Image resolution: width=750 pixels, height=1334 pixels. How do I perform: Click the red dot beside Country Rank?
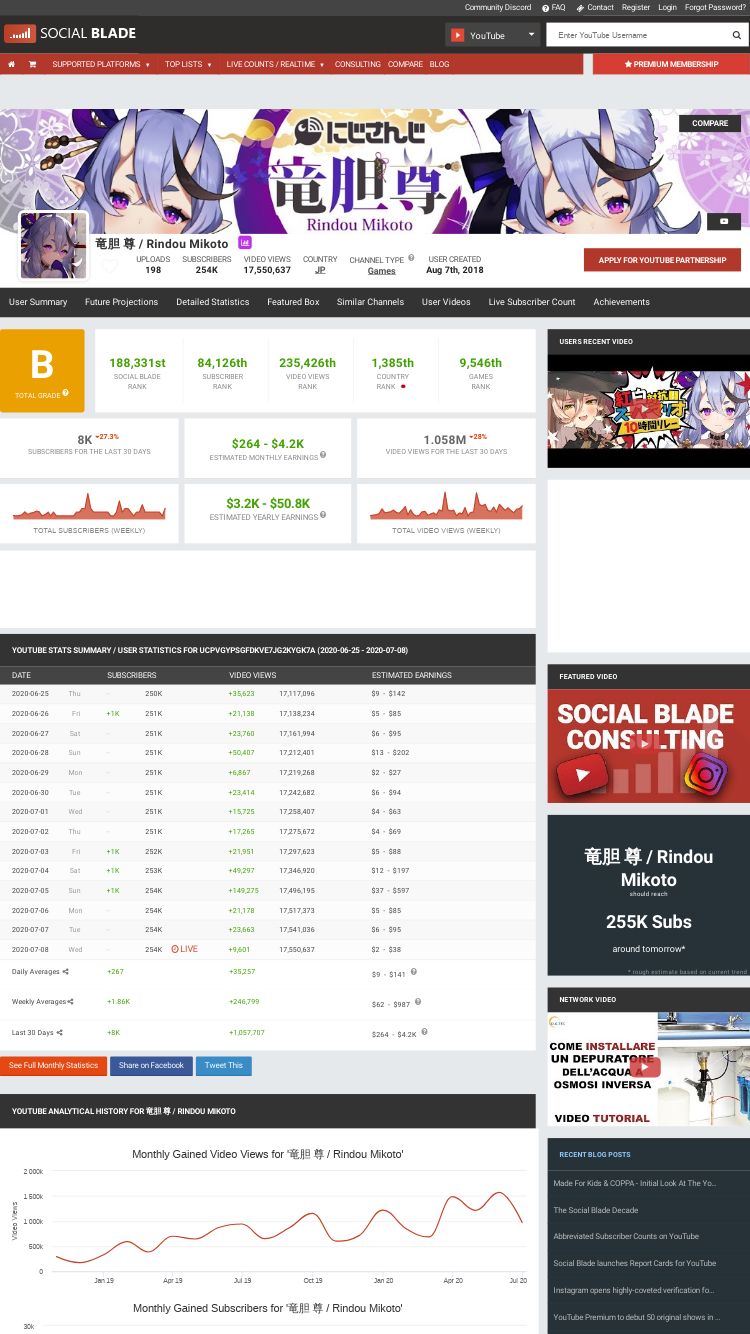[x=403, y=386]
